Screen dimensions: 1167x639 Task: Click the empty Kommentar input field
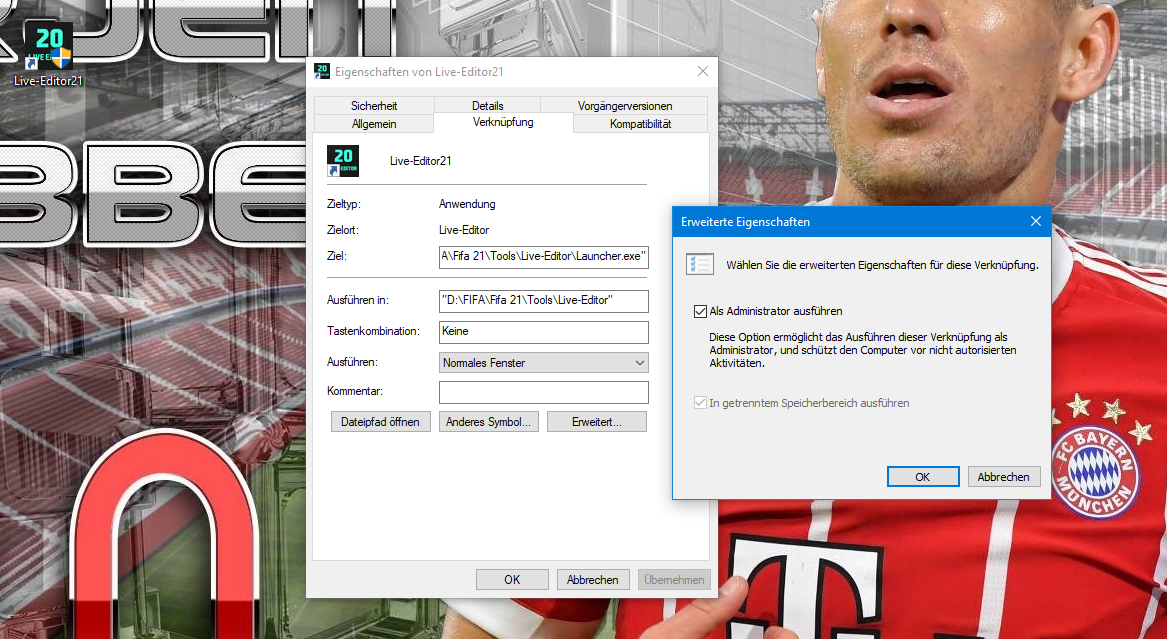(543, 392)
